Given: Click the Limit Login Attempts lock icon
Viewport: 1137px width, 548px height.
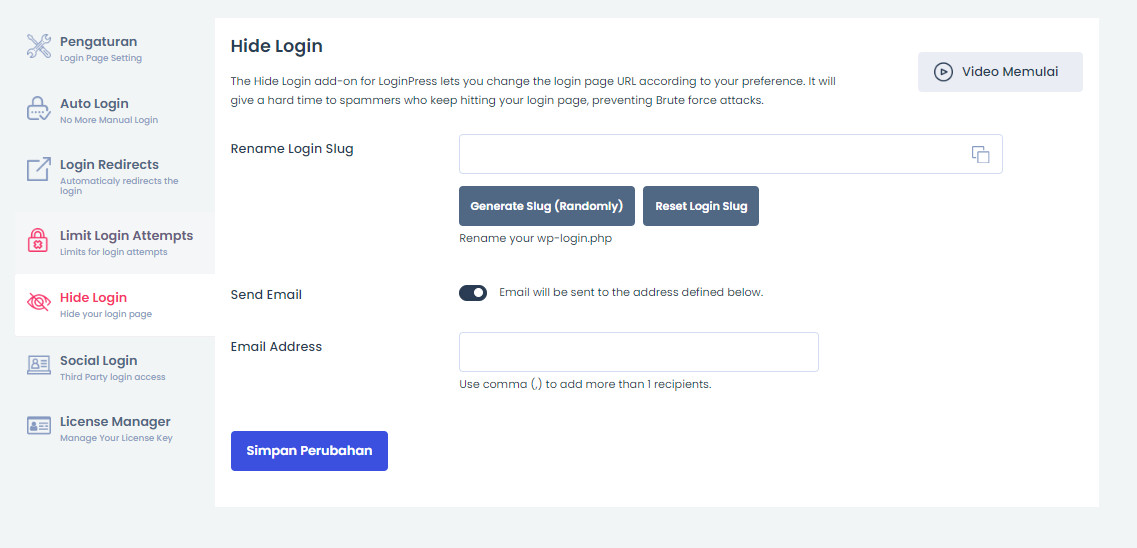Looking at the screenshot, I should pyautogui.click(x=38, y=240).
